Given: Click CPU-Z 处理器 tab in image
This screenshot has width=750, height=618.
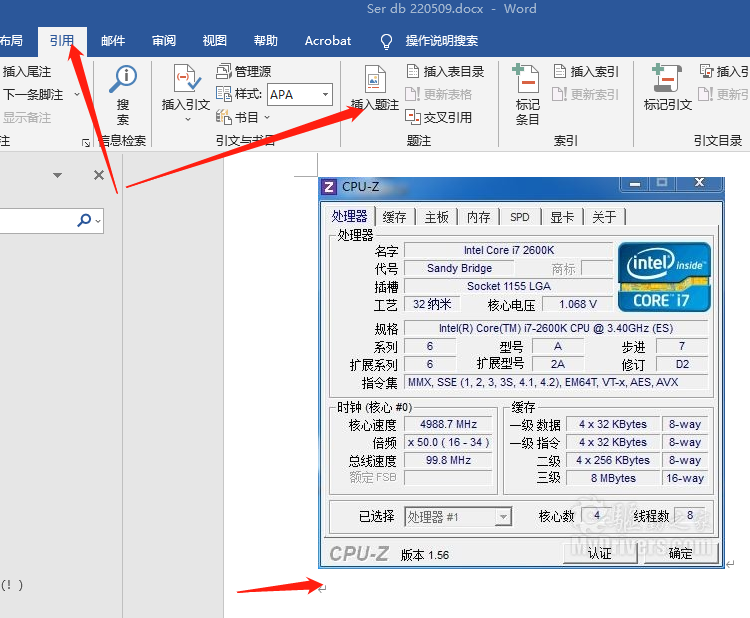Looking at the screenshot, I should [350, 216].
